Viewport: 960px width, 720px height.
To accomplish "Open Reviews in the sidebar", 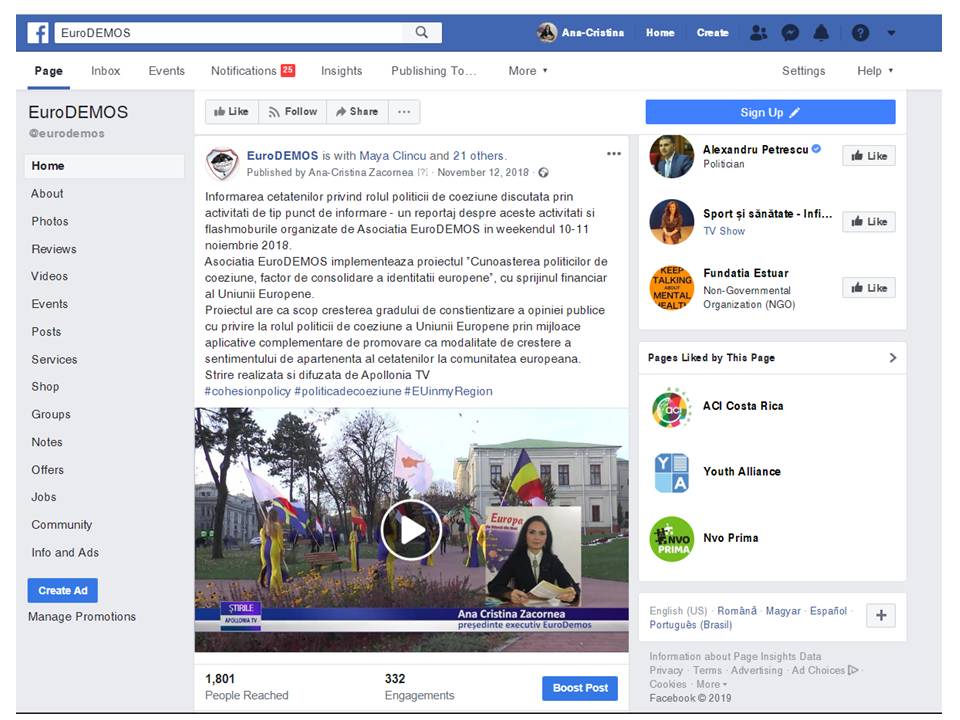I will pos(54,249).
